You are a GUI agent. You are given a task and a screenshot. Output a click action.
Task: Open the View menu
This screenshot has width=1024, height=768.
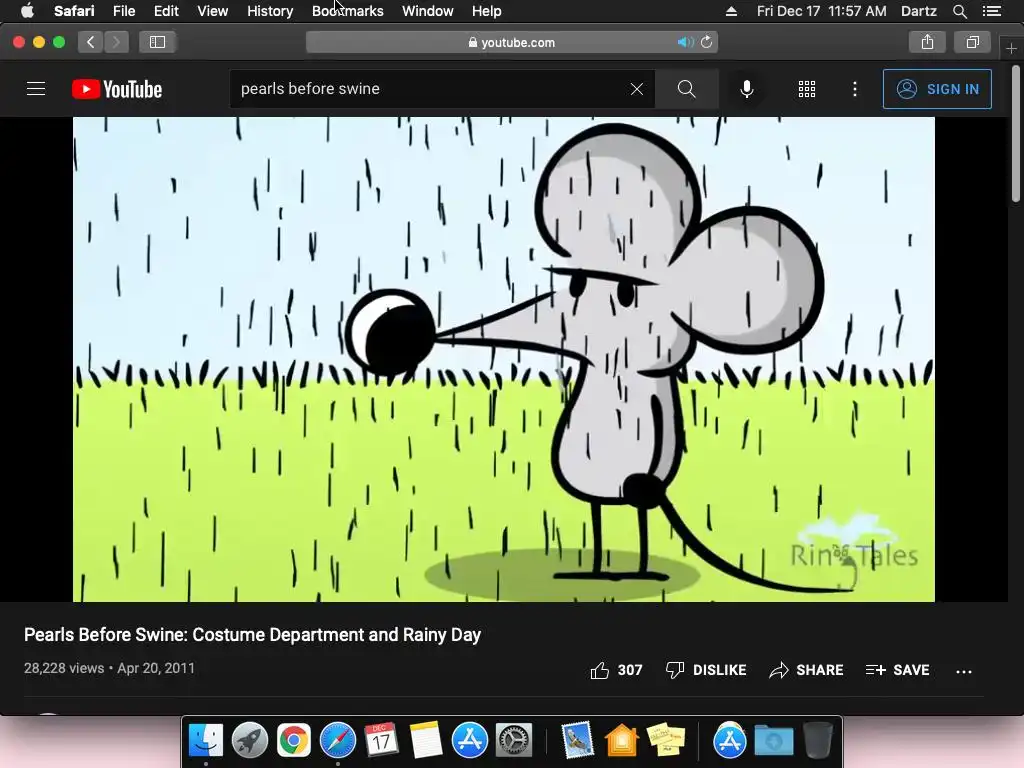[212, 11]
